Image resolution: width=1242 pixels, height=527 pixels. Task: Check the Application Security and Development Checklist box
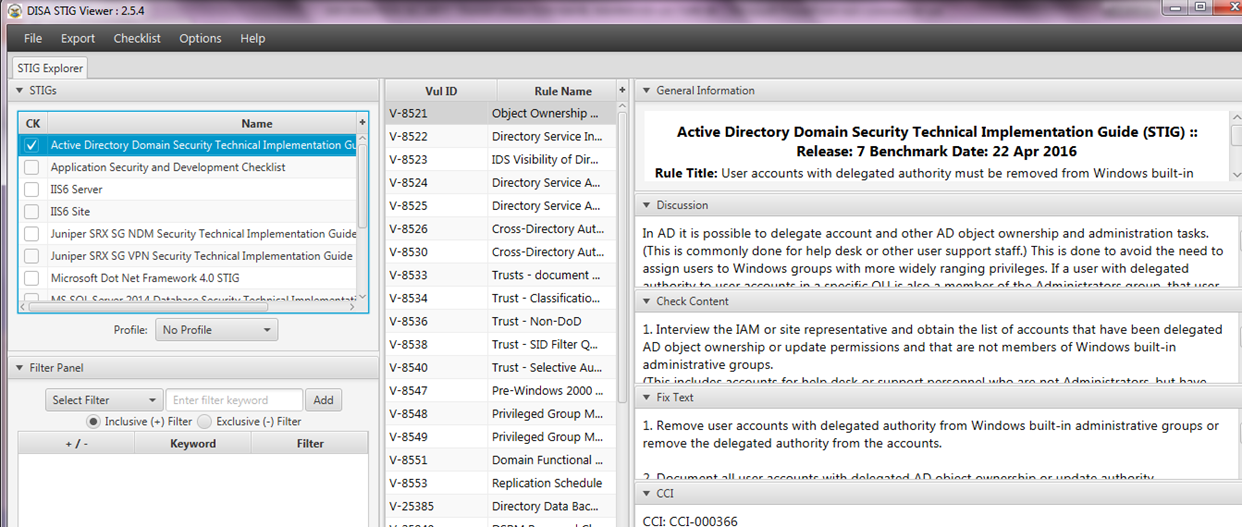(x=32, y=167)
